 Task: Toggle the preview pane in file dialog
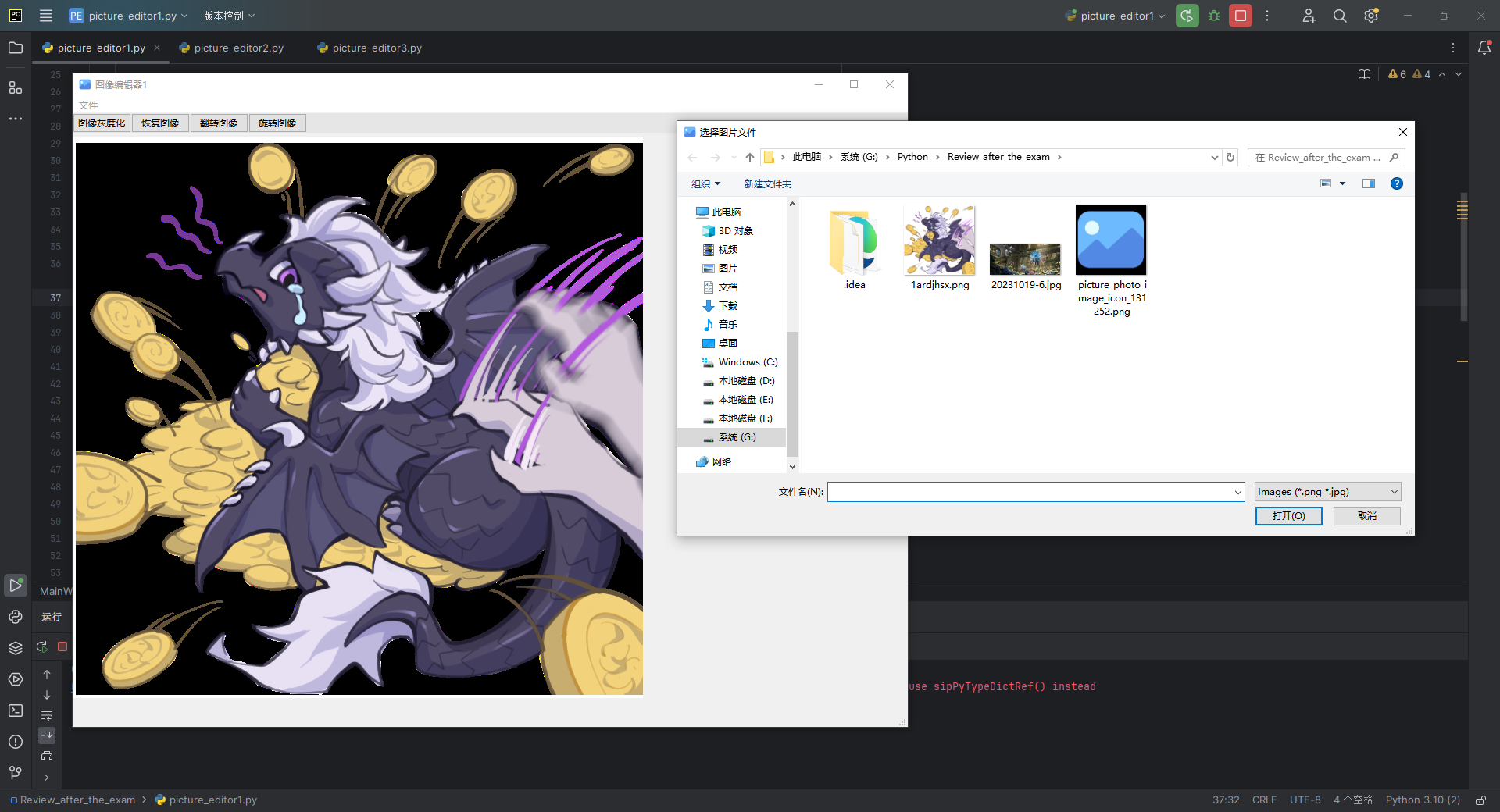click(1369, 183)
